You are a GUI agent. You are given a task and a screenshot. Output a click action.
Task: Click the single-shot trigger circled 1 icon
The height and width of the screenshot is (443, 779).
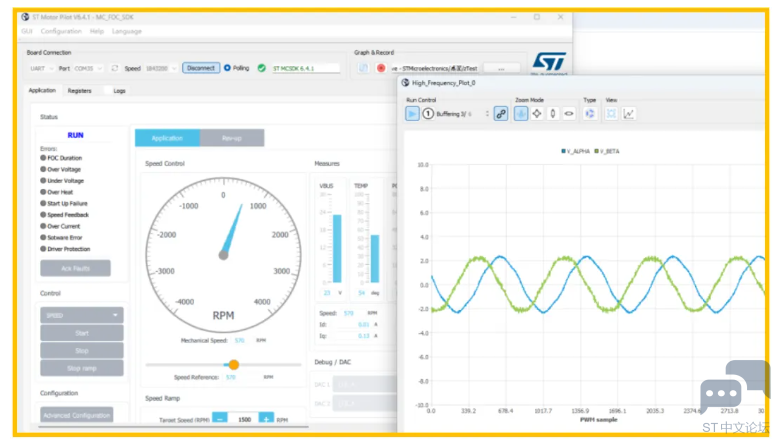click(x=428, y=114)
